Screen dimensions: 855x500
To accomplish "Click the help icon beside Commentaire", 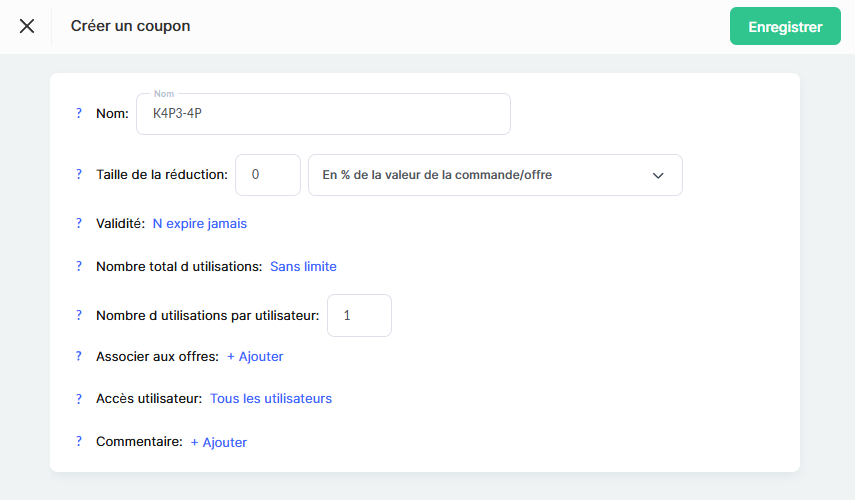I will click(x=79, y=442).
